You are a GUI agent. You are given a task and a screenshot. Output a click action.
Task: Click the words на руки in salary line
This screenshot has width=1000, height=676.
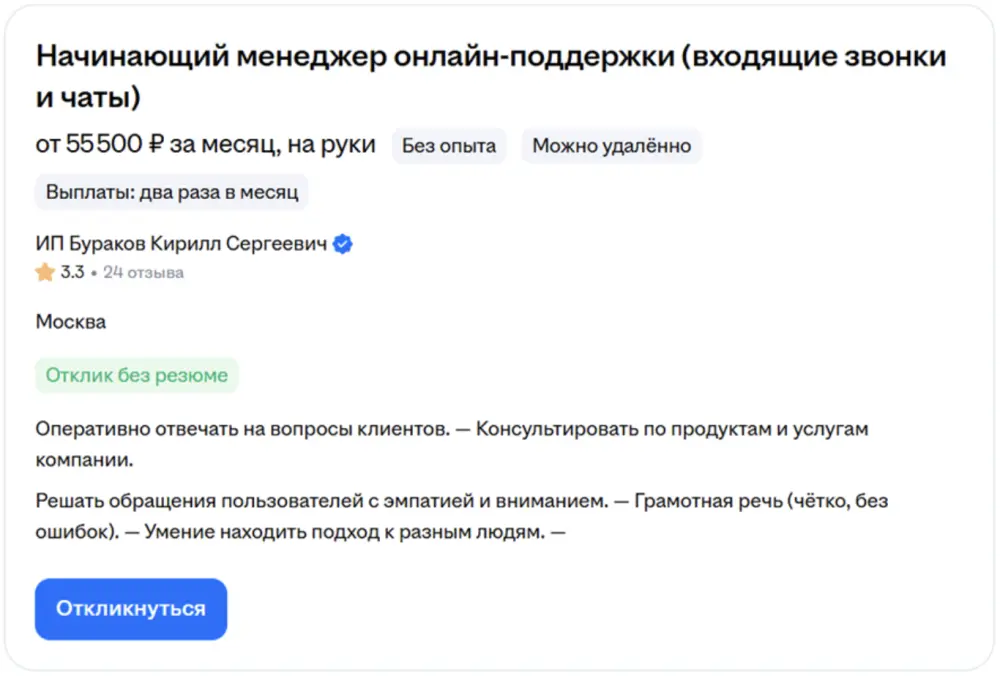(331, 145)
